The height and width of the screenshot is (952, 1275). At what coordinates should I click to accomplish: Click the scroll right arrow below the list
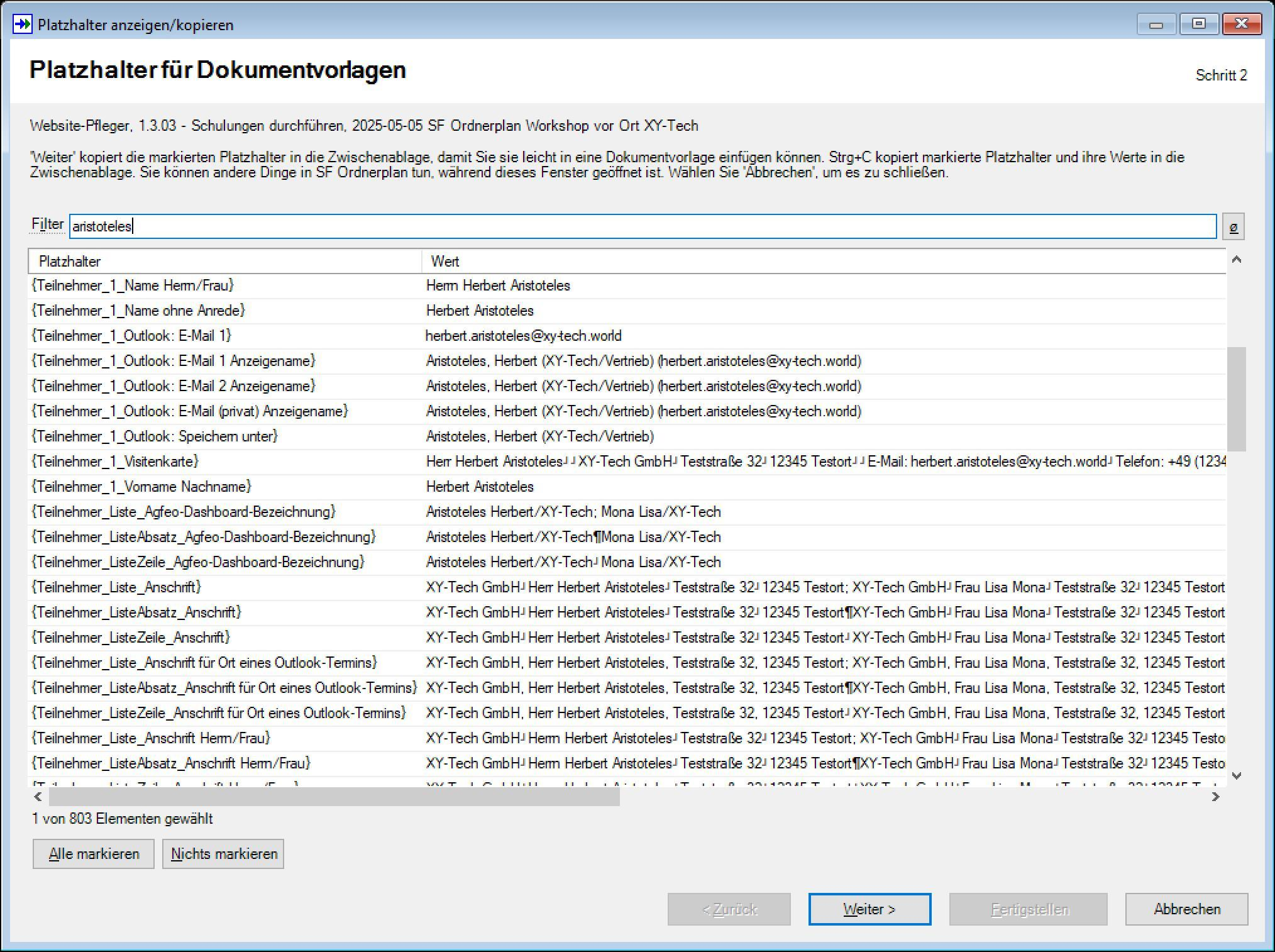1215,797
